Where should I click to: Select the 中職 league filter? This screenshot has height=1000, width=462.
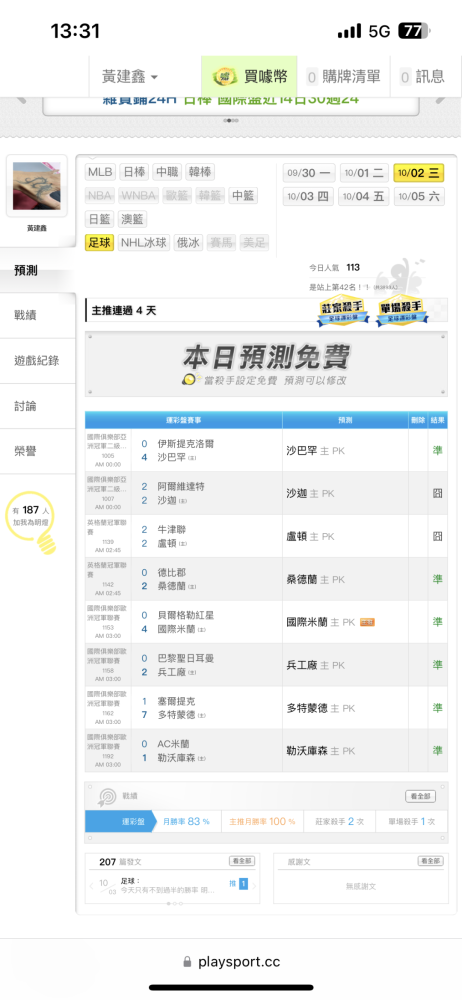pos(168,172)
